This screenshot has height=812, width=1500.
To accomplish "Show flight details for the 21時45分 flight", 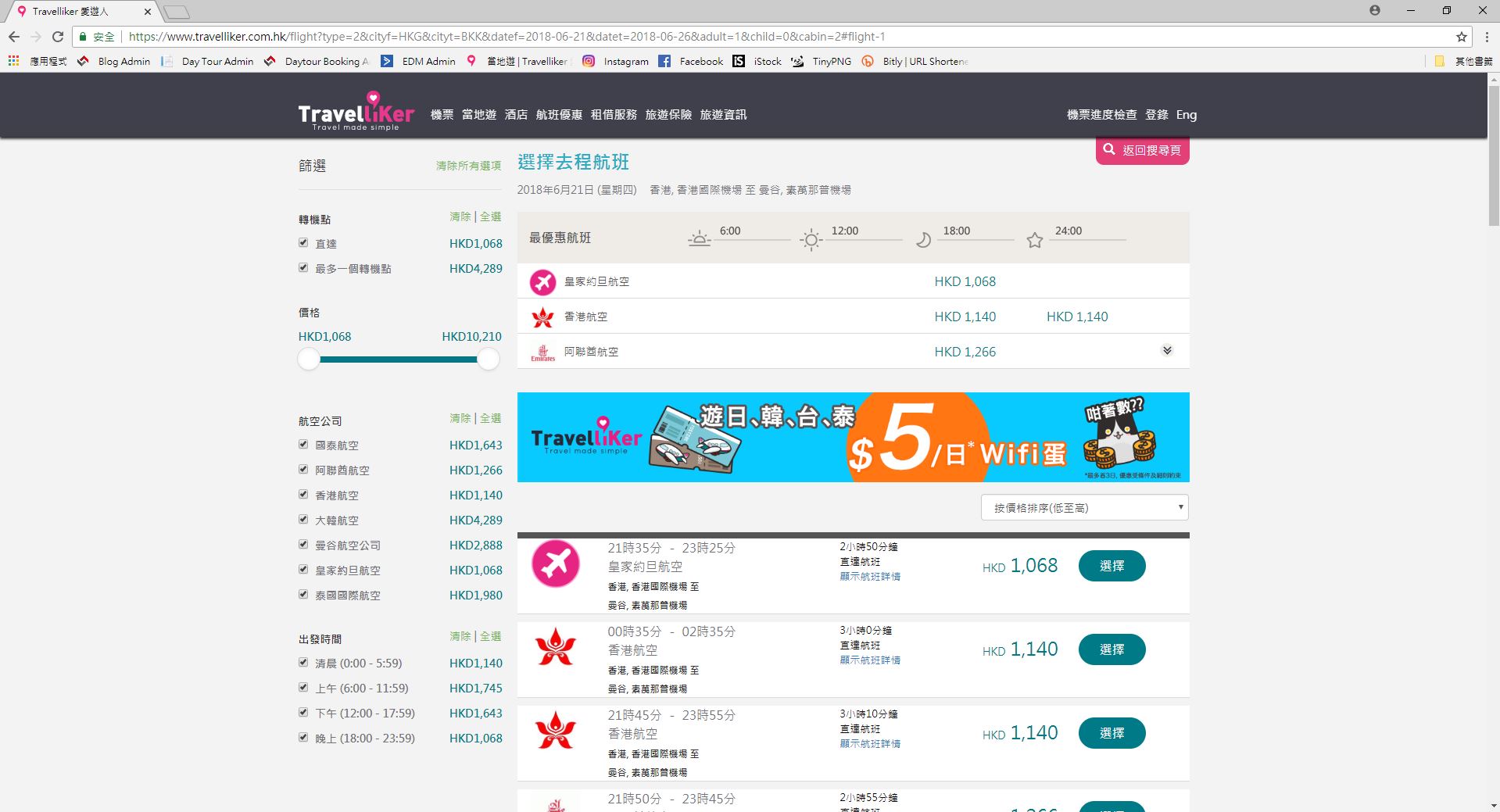I will tap(870, 744).
